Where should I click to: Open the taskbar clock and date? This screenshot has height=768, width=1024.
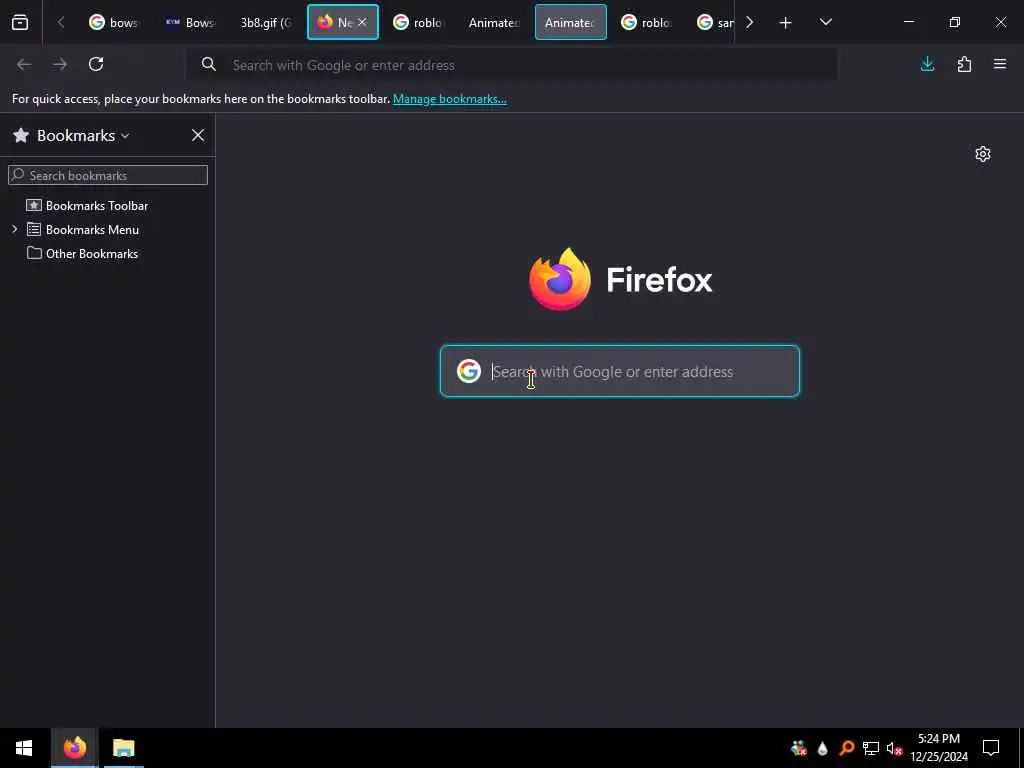939,748
